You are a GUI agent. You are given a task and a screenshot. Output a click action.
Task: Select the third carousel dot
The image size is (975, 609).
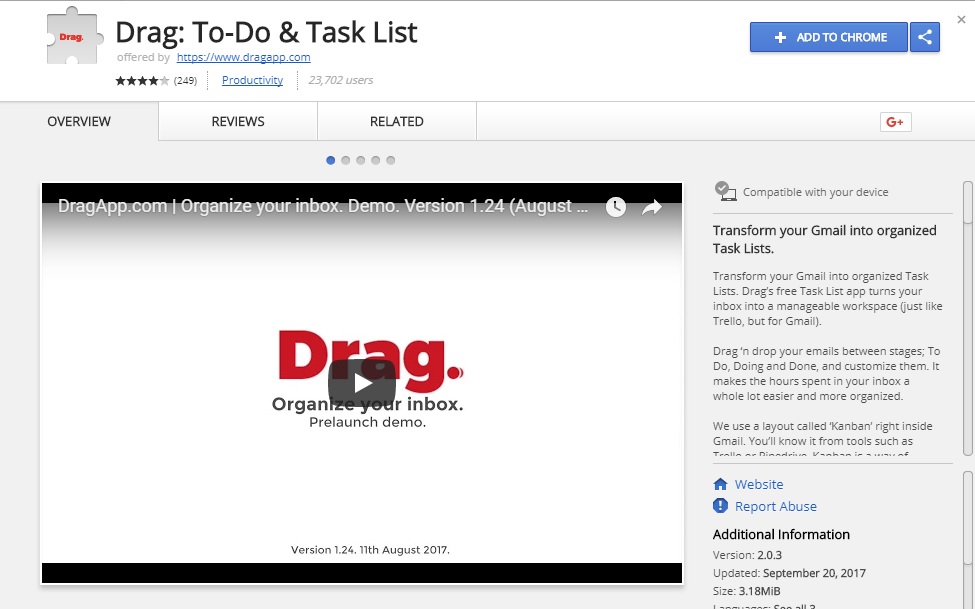click(361, 160)
